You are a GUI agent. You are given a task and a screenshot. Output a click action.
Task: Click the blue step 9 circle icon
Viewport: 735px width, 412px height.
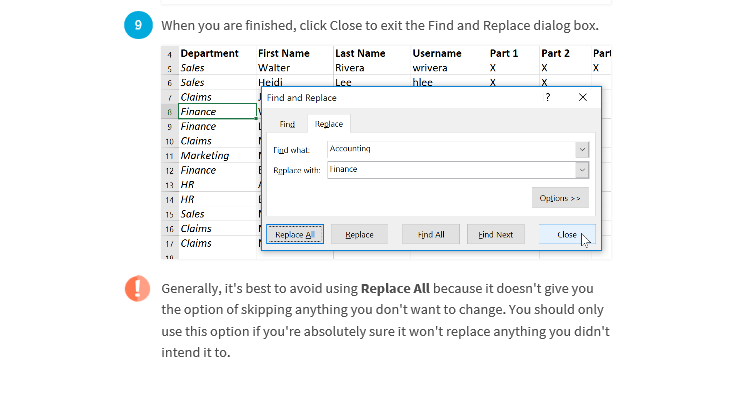pos(138,25)
